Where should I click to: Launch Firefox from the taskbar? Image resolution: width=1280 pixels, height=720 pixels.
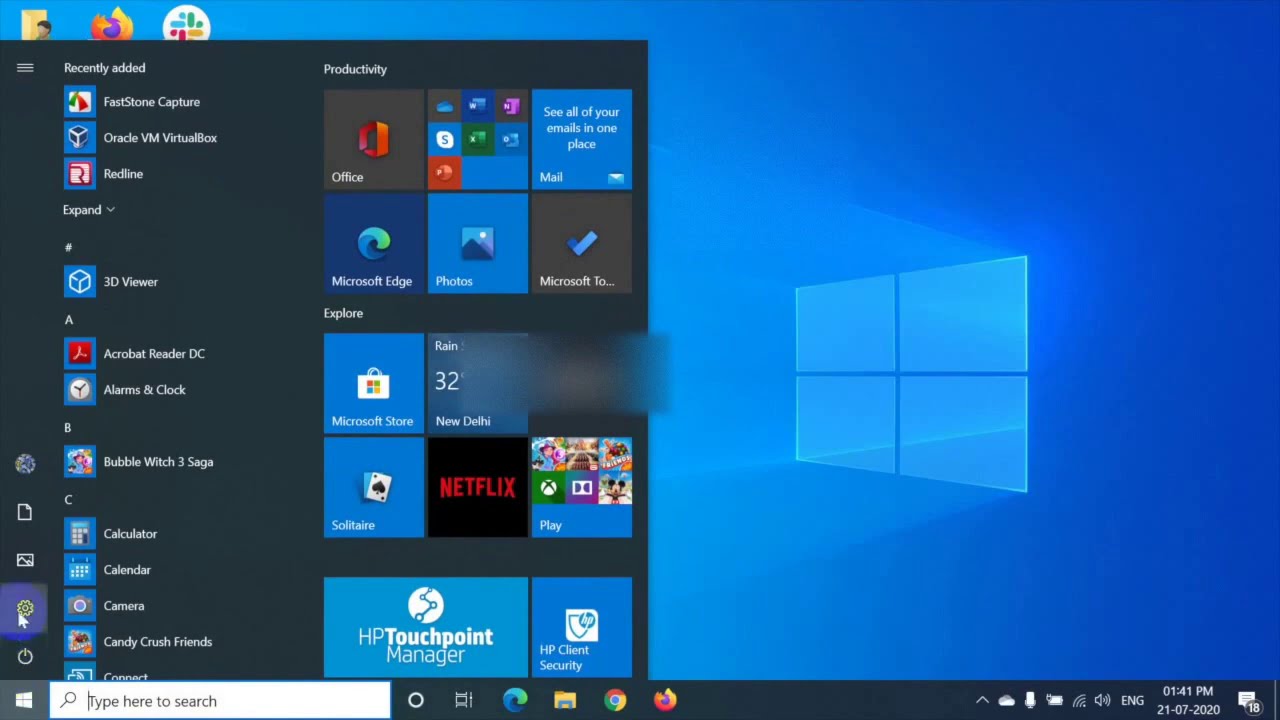665,701
